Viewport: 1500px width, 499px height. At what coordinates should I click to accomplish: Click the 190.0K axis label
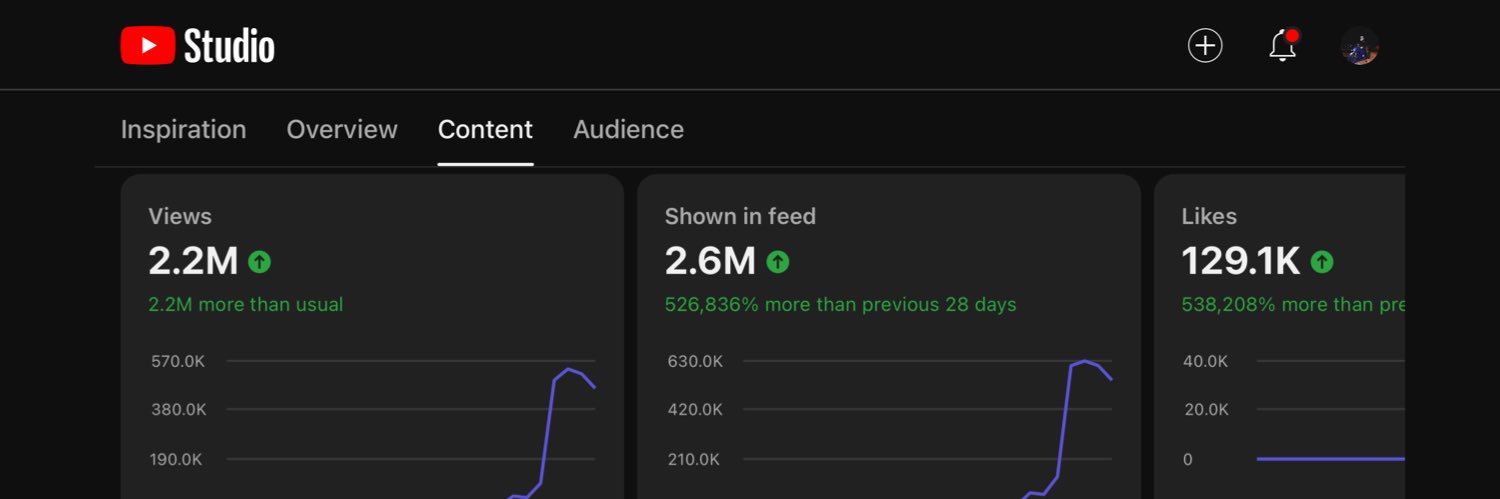coord(177,460)
